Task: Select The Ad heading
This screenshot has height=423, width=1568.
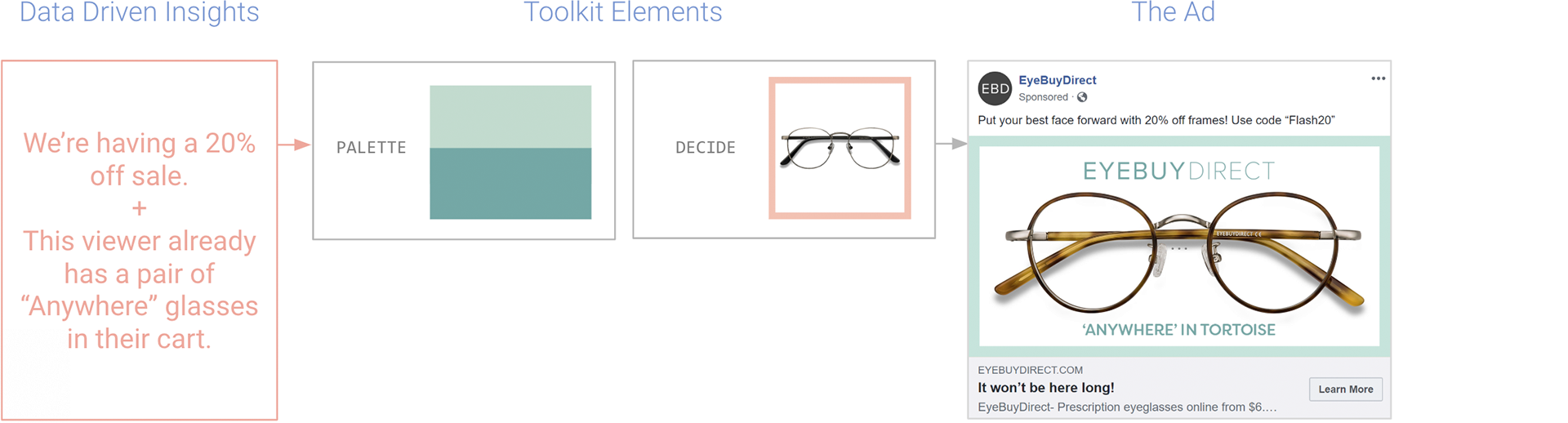Action: tap(1173, 12)
